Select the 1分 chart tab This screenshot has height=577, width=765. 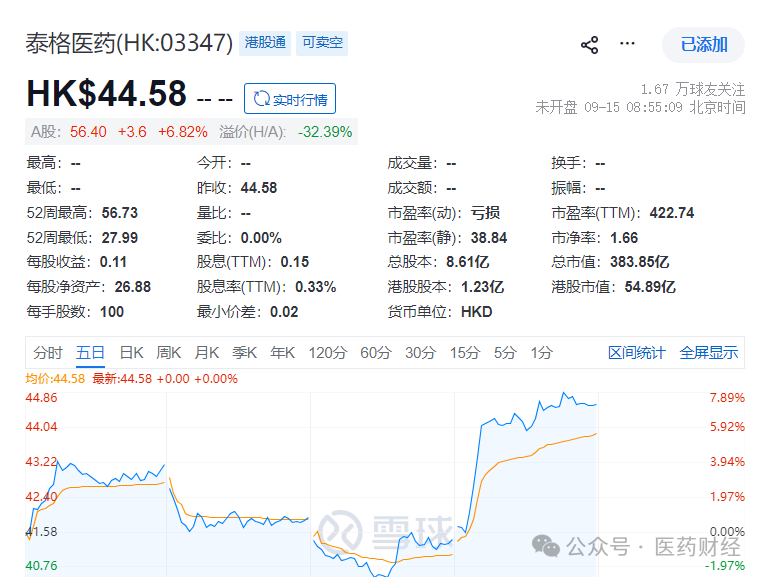[x=542, y=352]
